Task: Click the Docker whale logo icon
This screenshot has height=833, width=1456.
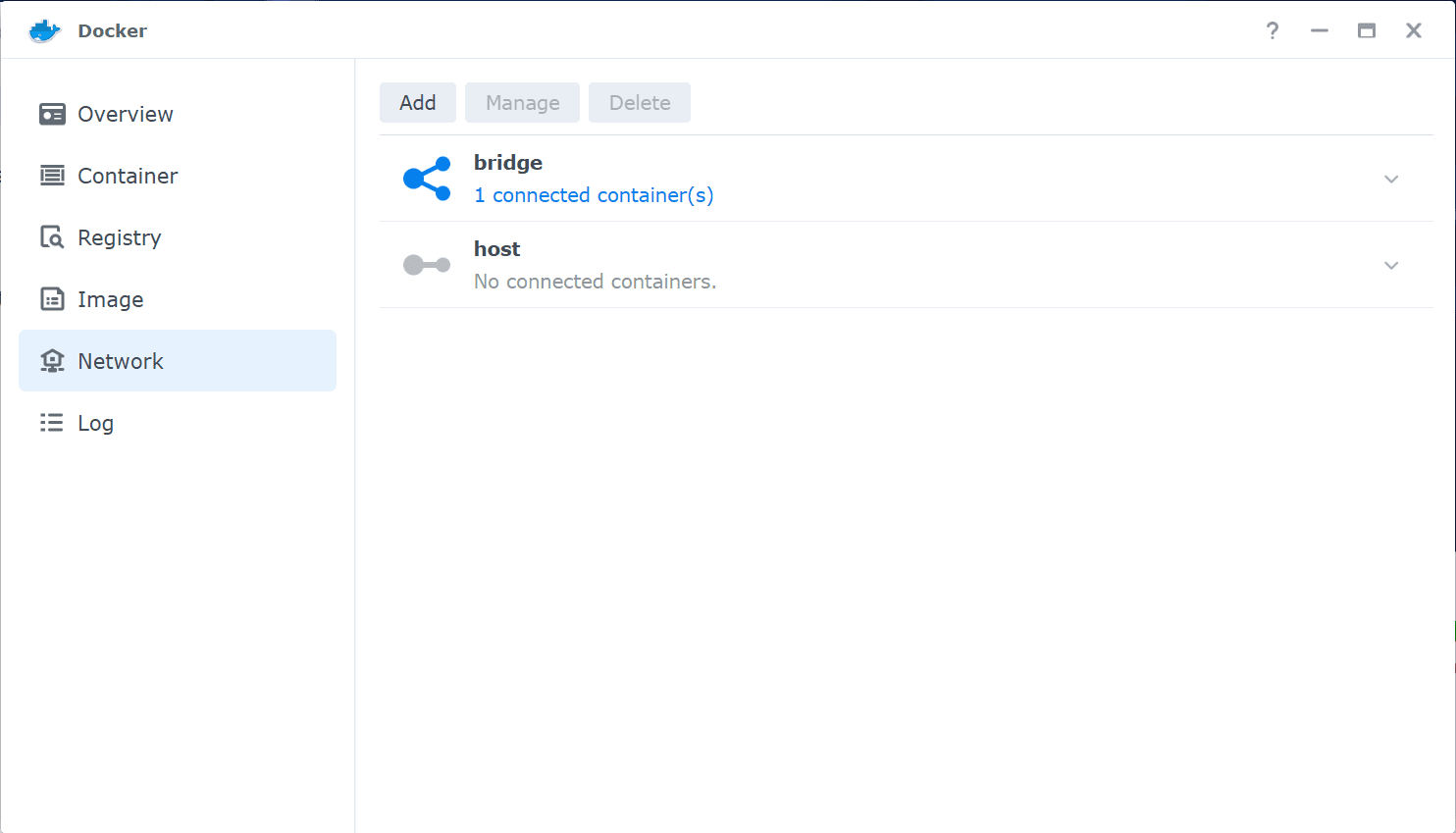Action: tap(45, 30)
